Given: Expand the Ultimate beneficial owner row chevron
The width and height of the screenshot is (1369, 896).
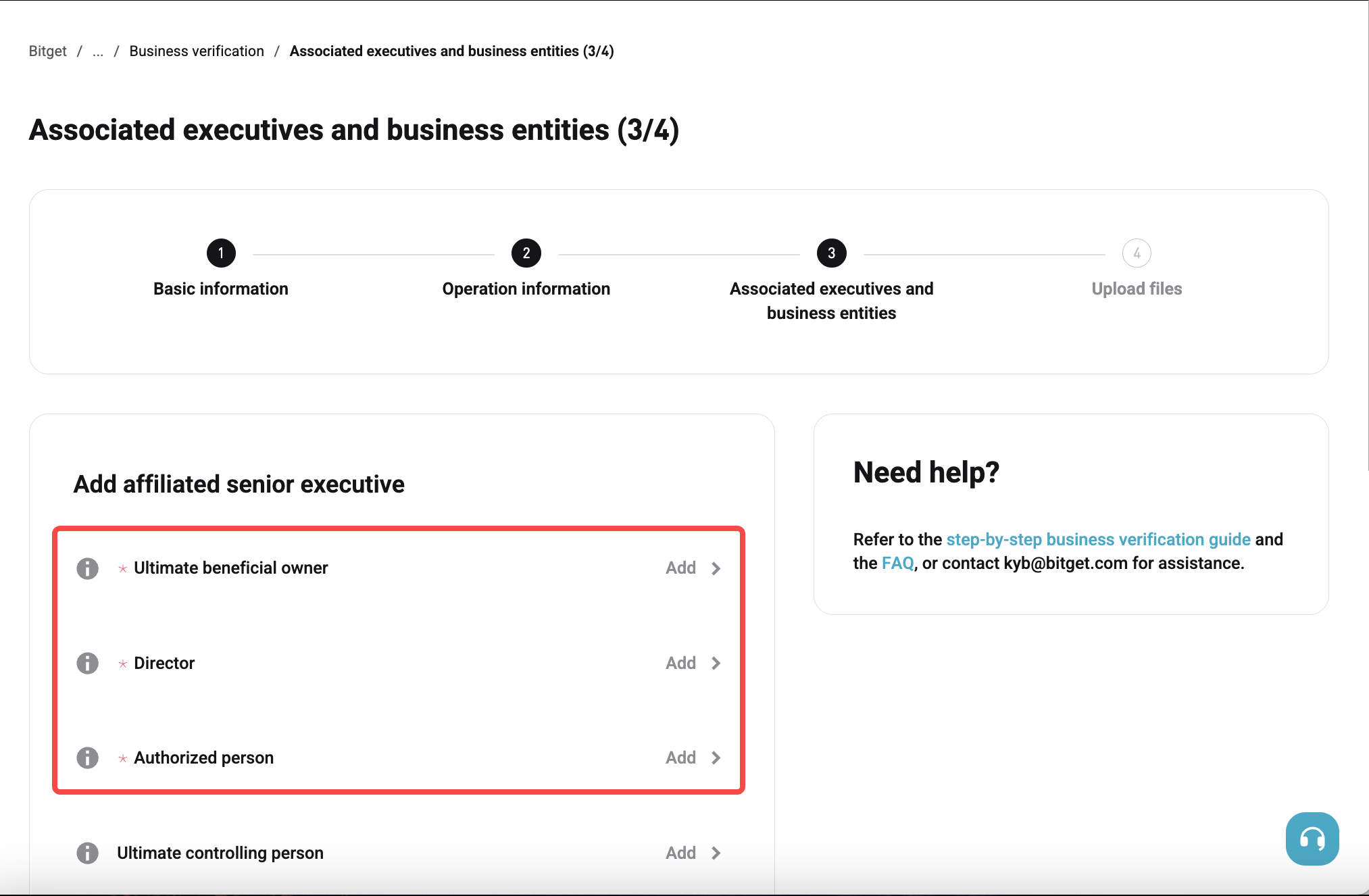Looking at the screenshot, I should 716,568.
